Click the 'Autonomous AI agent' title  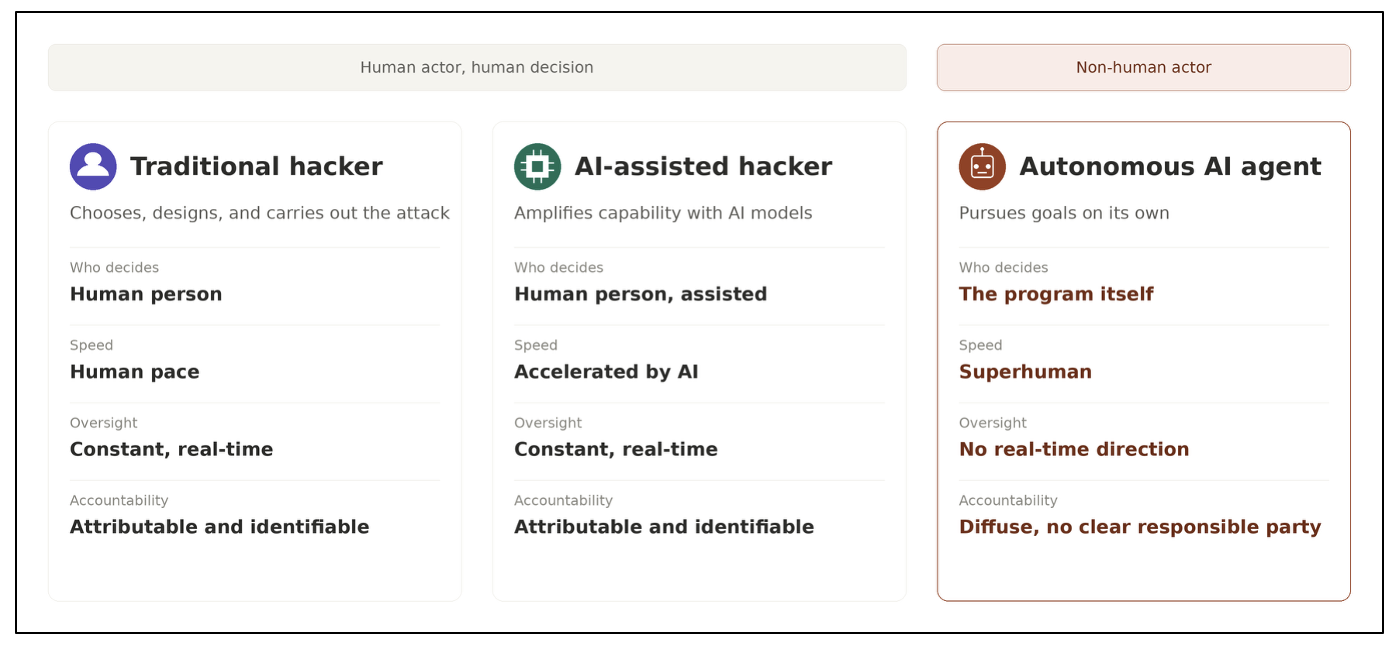[1170, 166]
